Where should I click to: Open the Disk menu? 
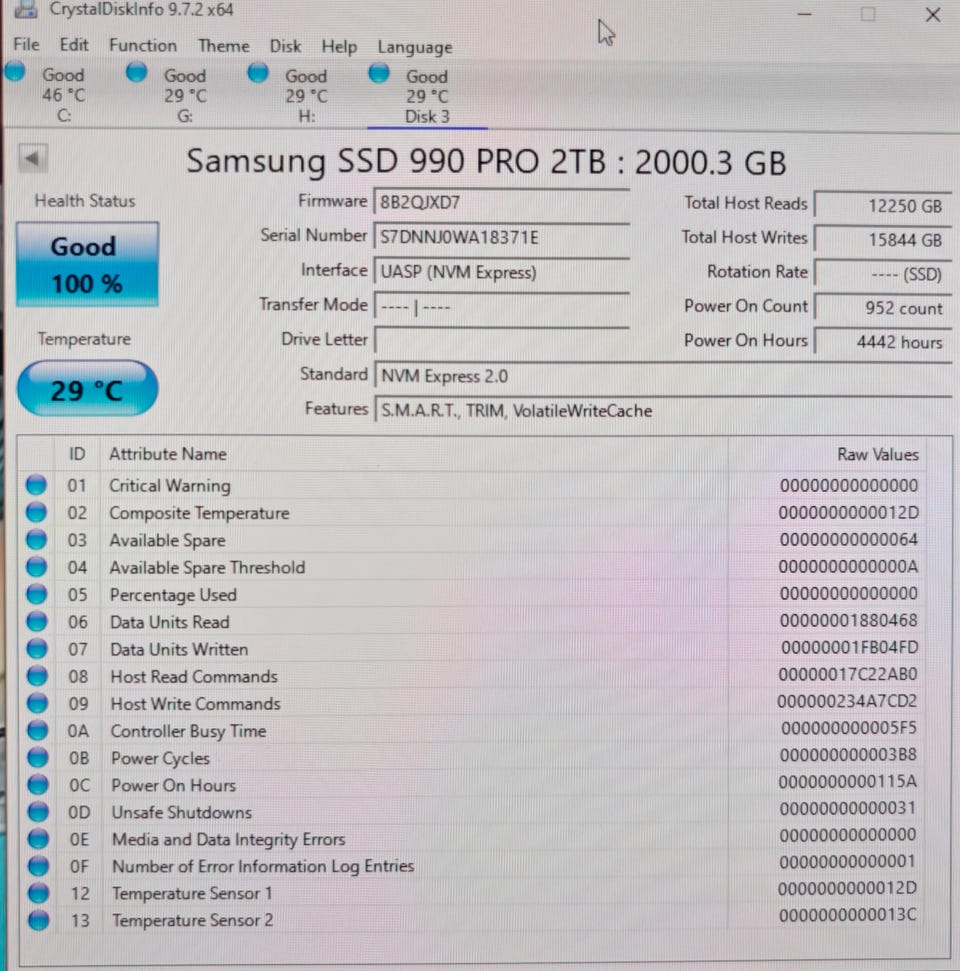pos(285,46)
